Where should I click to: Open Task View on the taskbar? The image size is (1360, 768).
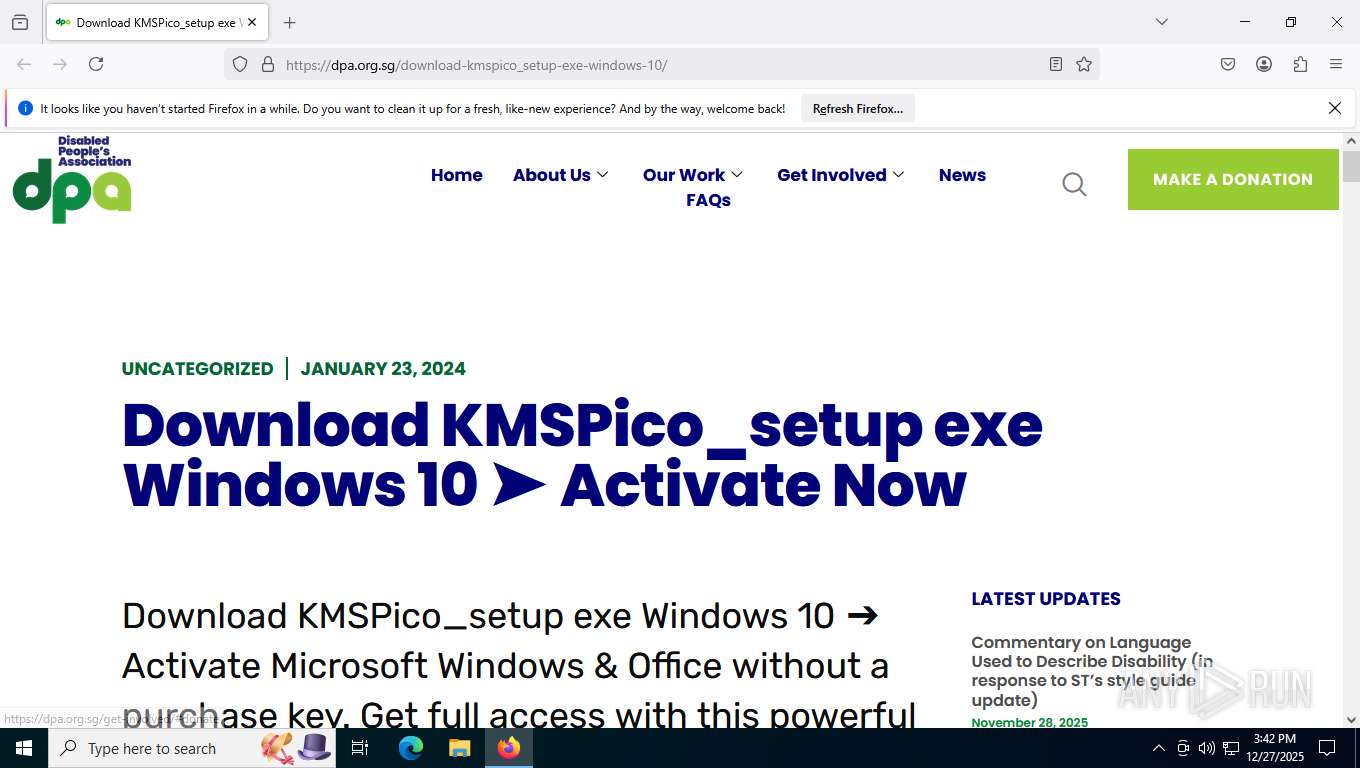(x=360, y=748)
